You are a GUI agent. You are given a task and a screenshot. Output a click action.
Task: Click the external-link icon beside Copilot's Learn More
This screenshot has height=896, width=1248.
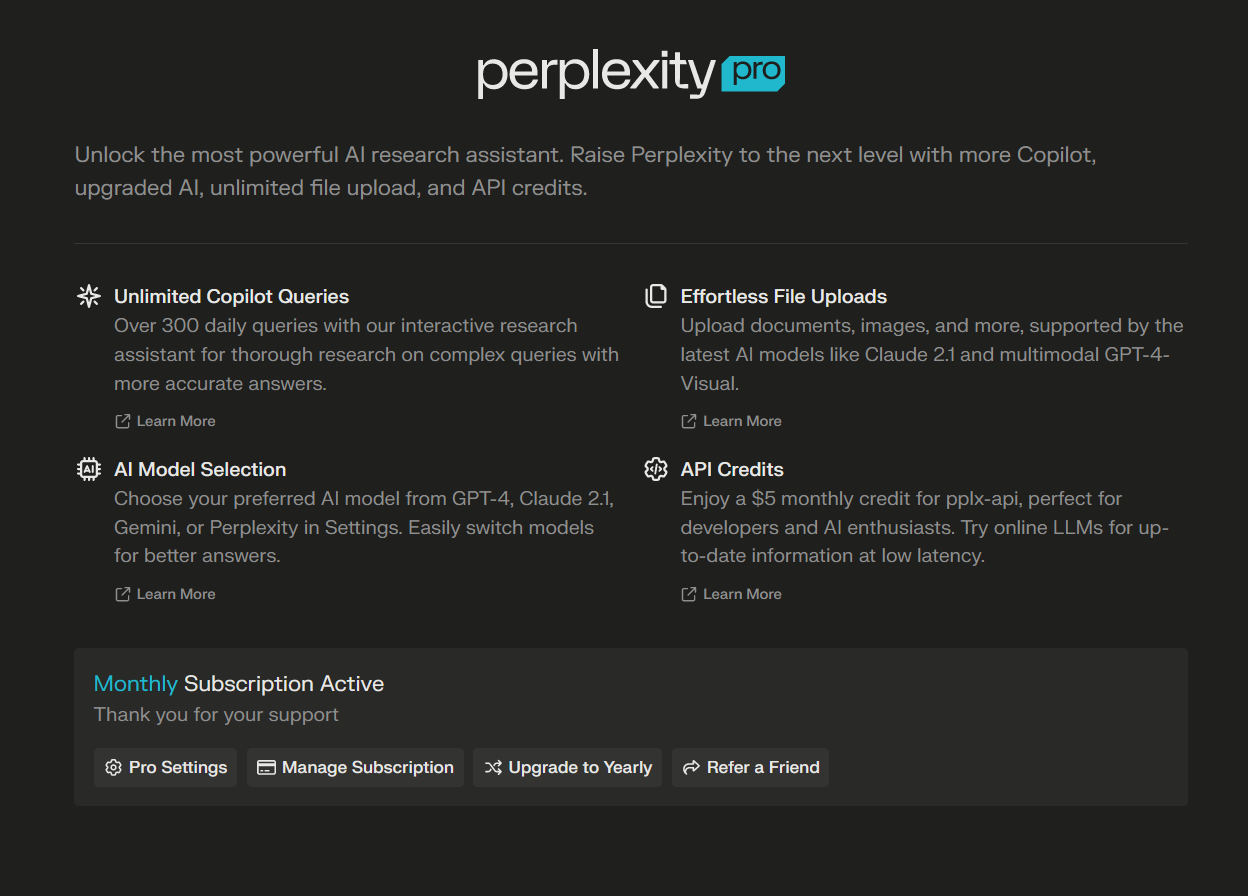pos(121,420)
